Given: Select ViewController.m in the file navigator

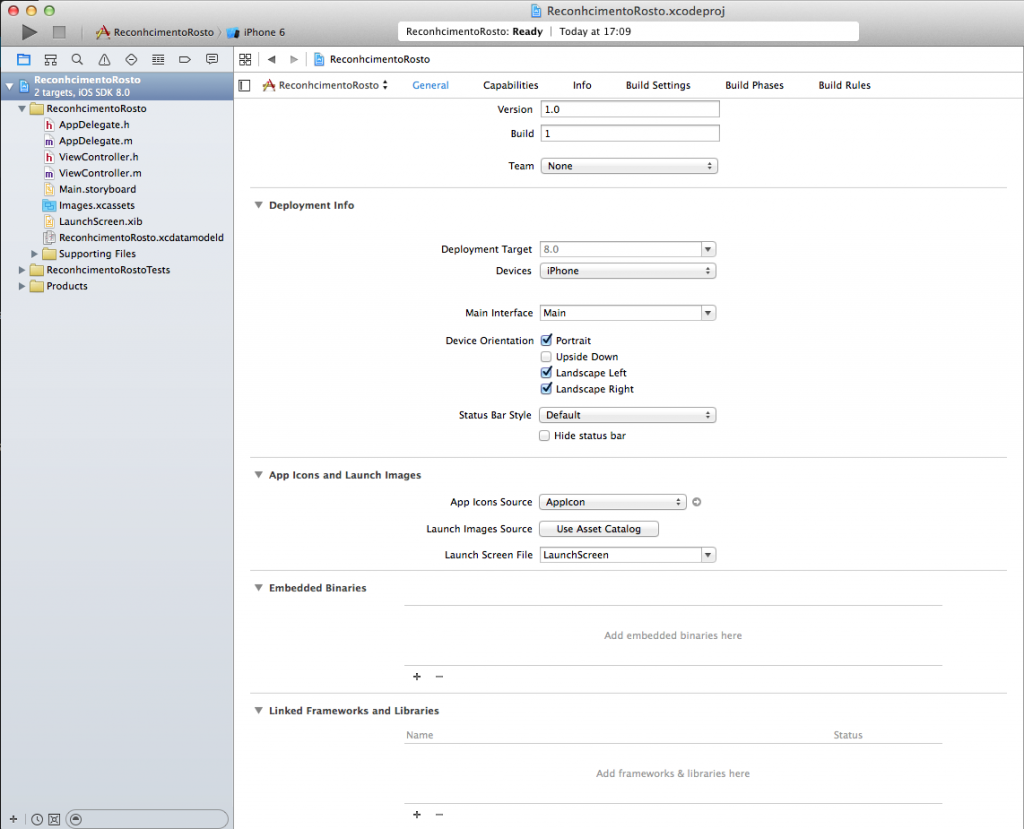Looking at the screenshot, I should [x=100, y=173].
